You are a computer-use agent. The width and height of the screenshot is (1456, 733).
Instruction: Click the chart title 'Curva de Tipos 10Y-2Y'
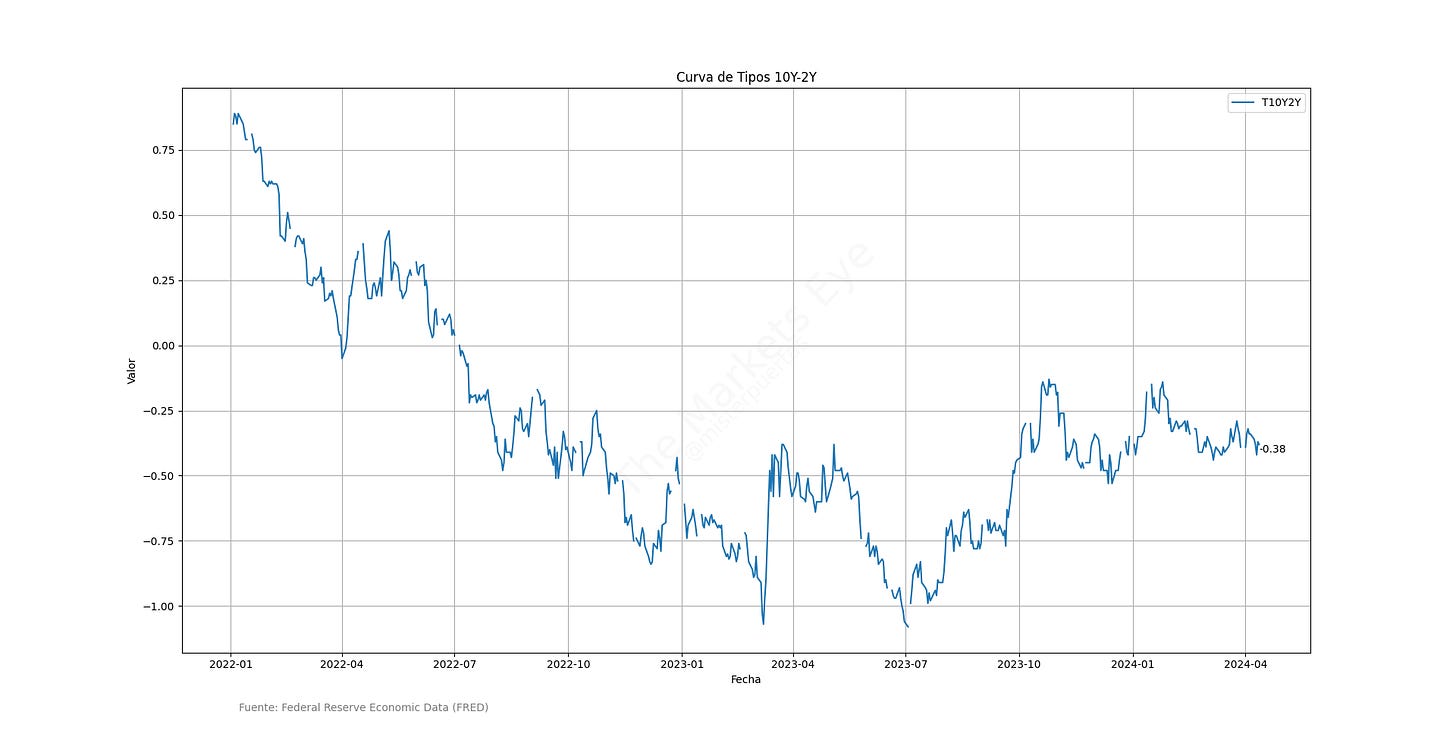[x=746, y=78]
